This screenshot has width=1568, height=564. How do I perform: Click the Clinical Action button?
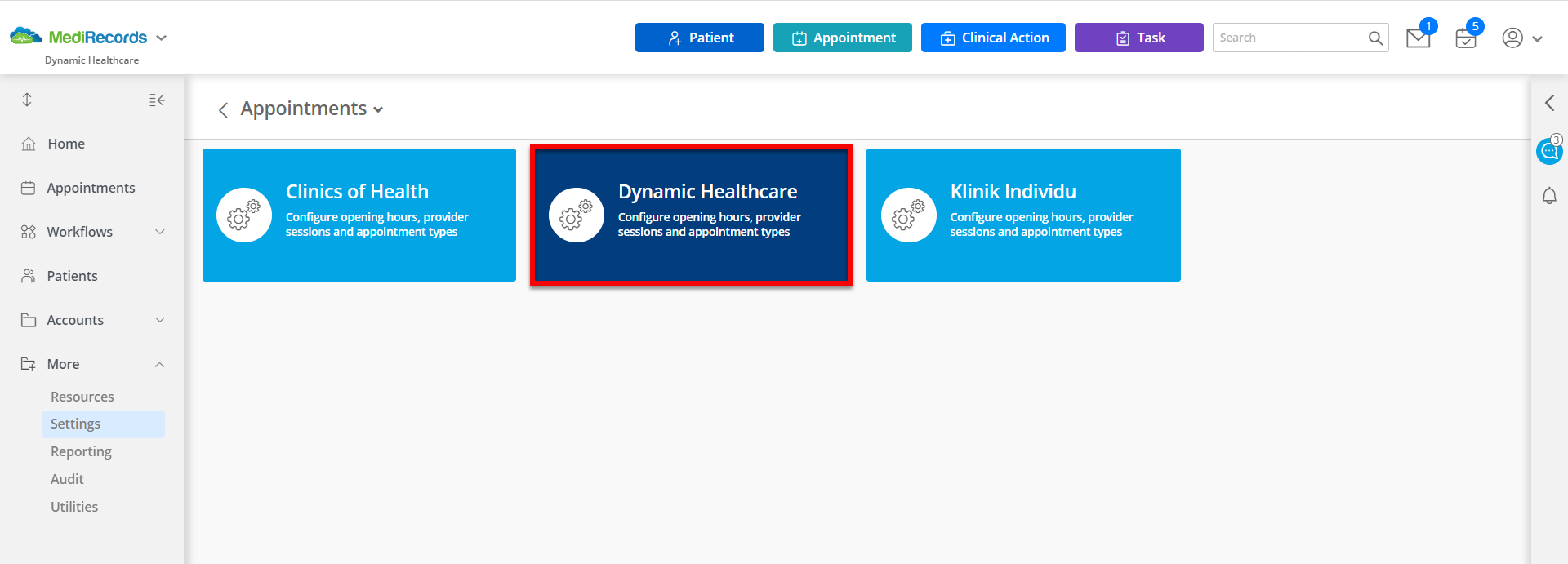993,38
